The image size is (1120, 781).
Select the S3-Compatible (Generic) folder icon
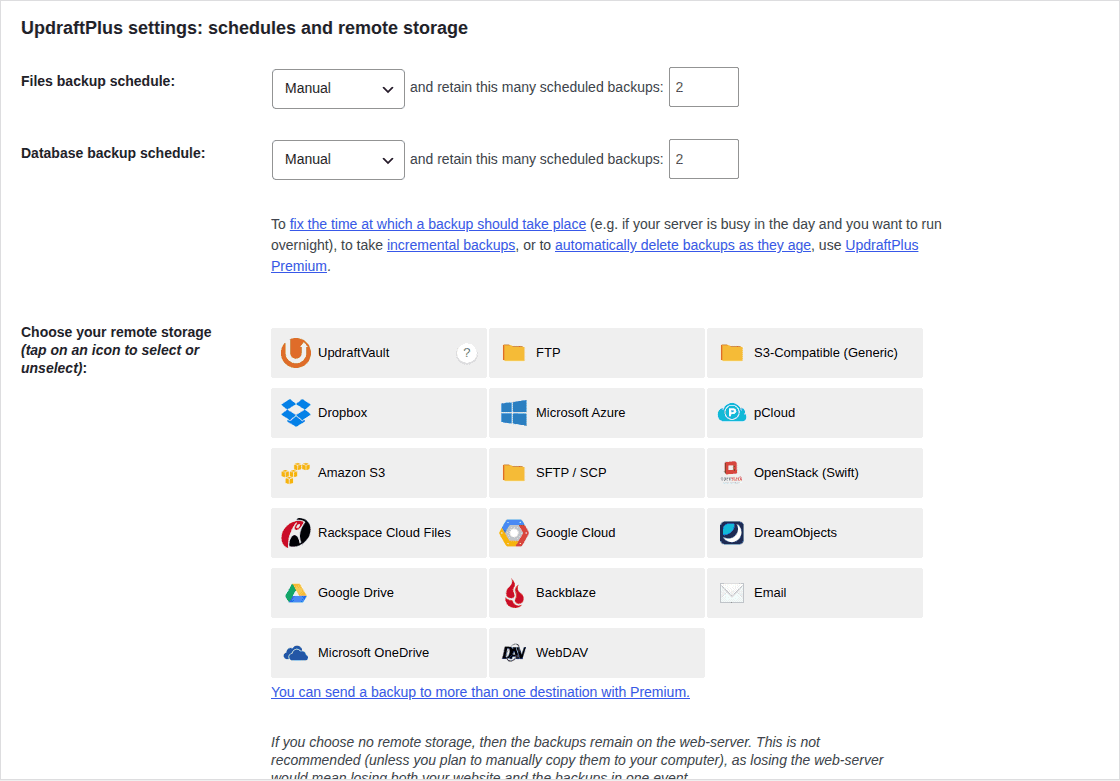pyautogui.click(x=731, y=352)
